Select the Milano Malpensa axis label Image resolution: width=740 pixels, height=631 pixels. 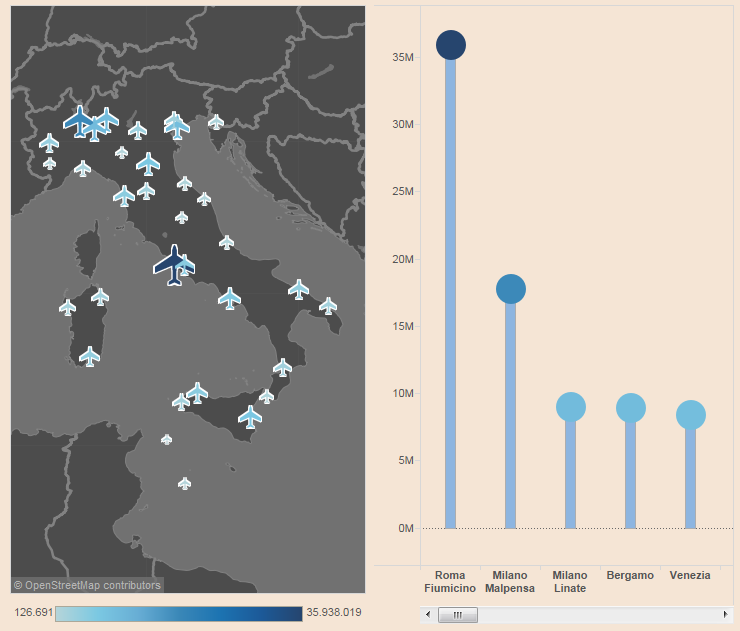click(510, 581)
